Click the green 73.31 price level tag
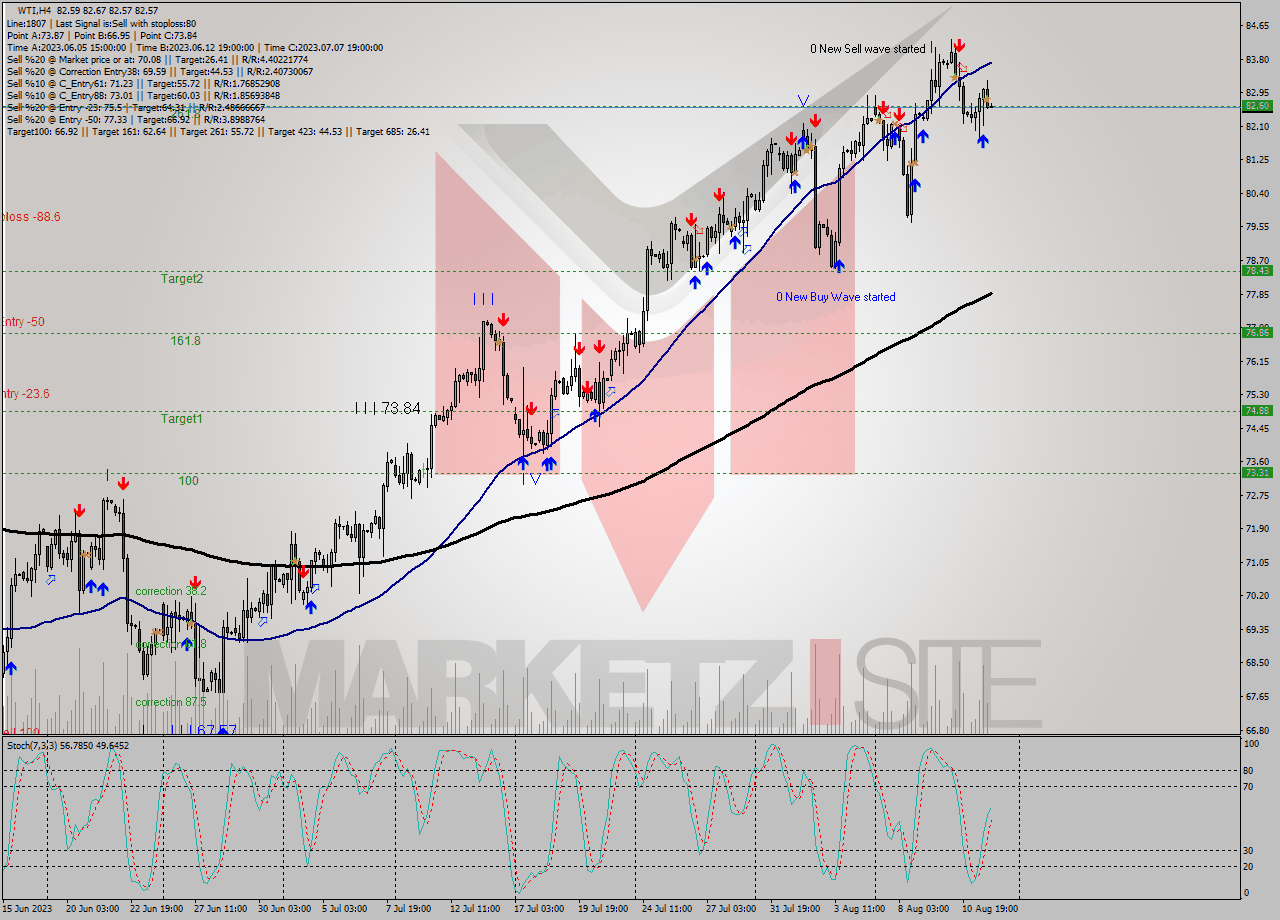 click(x=1257, y=472)
